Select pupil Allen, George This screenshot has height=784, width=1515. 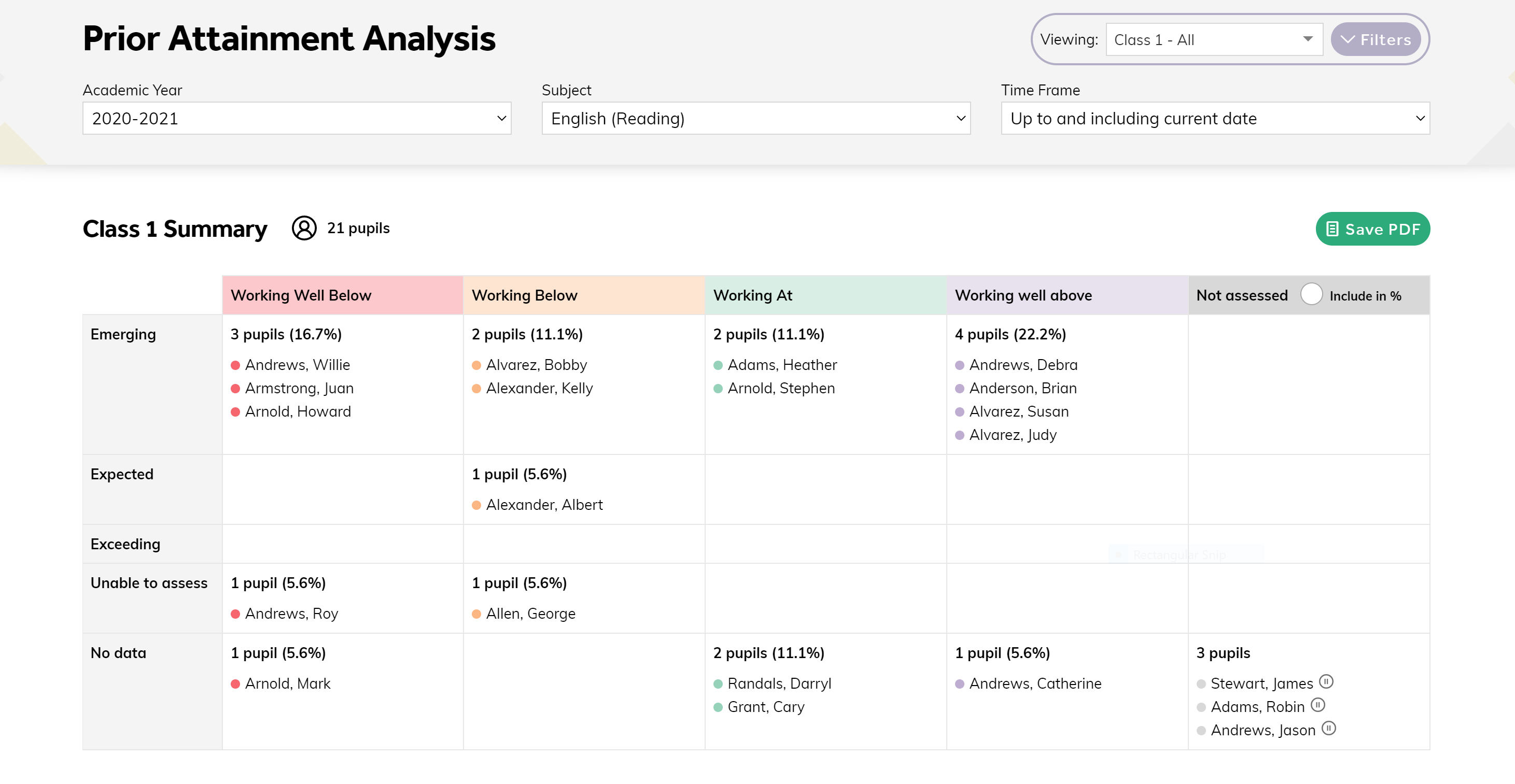click(x=530, y=613)
